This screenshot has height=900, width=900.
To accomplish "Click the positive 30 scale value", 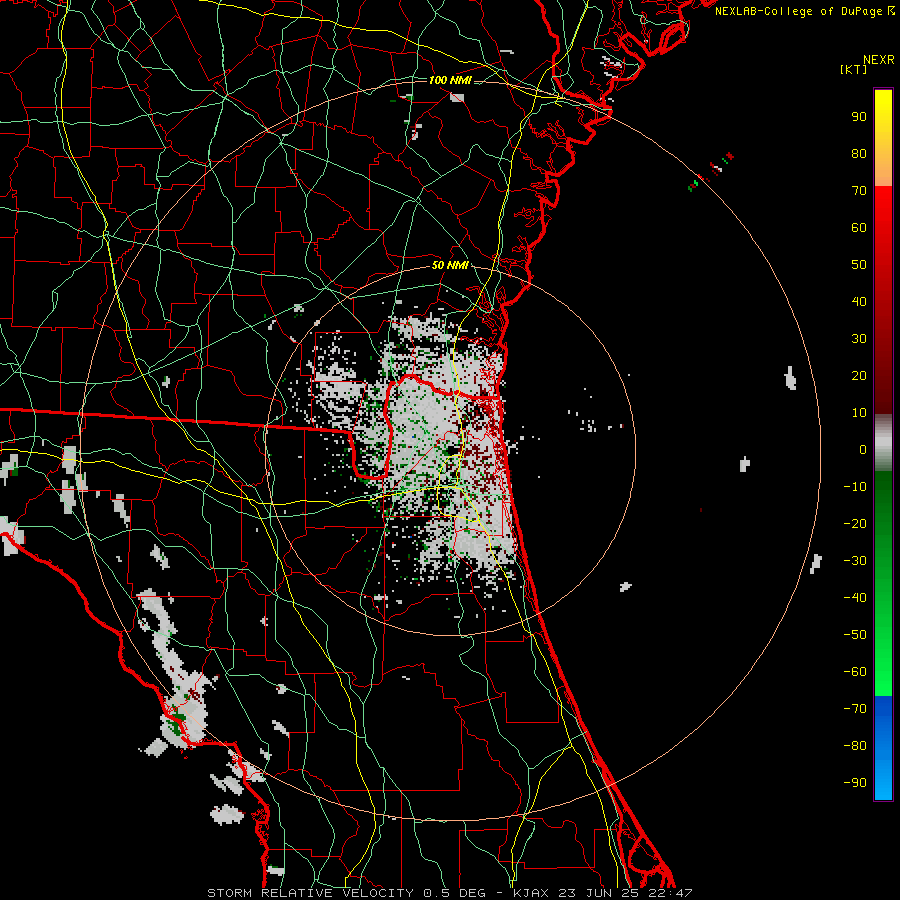I will (x=859, y=339).
